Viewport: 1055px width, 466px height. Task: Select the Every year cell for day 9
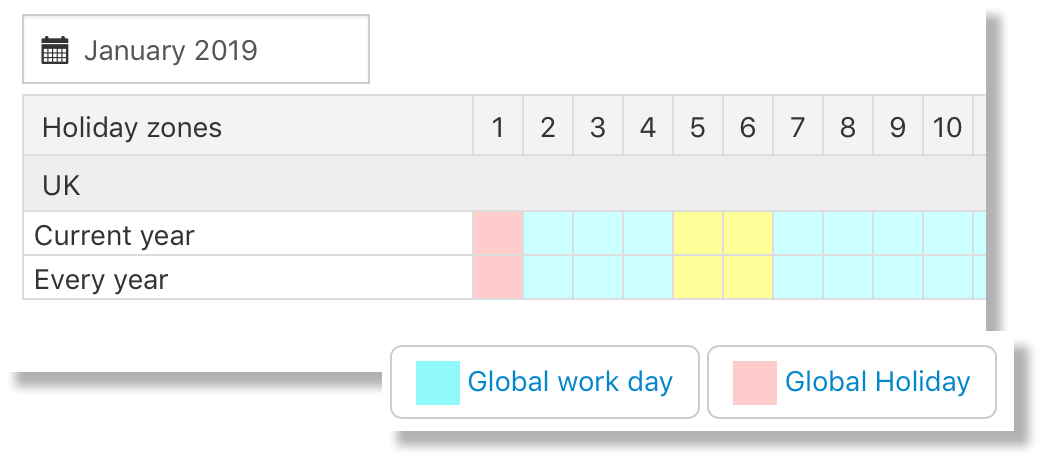coord(898,278)
